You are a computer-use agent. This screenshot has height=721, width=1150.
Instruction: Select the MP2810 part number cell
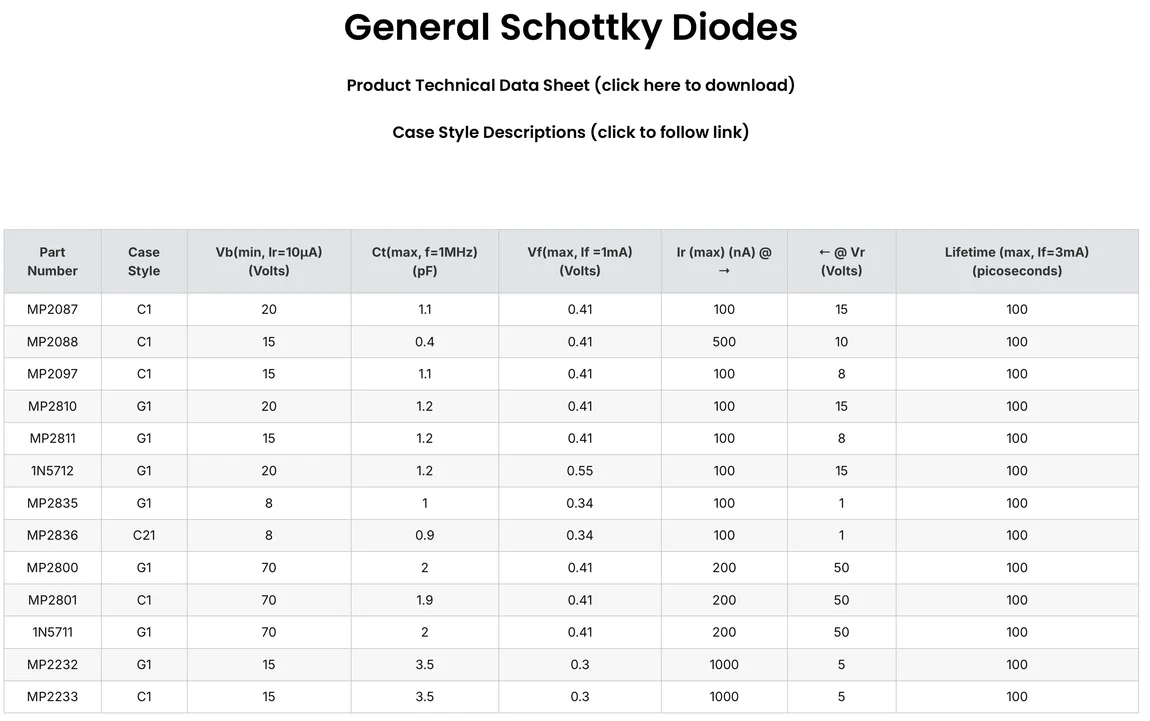tap(53, 406)
